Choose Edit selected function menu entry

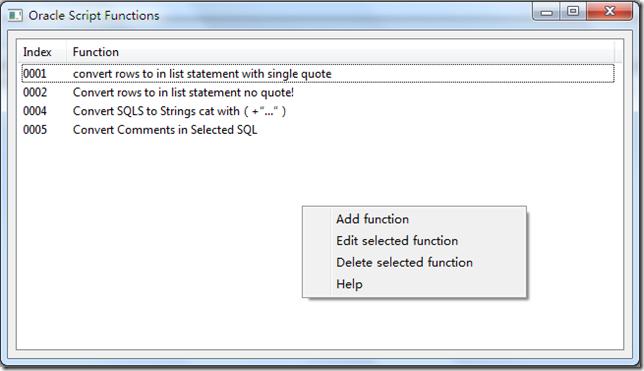pyautogui.click(x=414, y=241)
